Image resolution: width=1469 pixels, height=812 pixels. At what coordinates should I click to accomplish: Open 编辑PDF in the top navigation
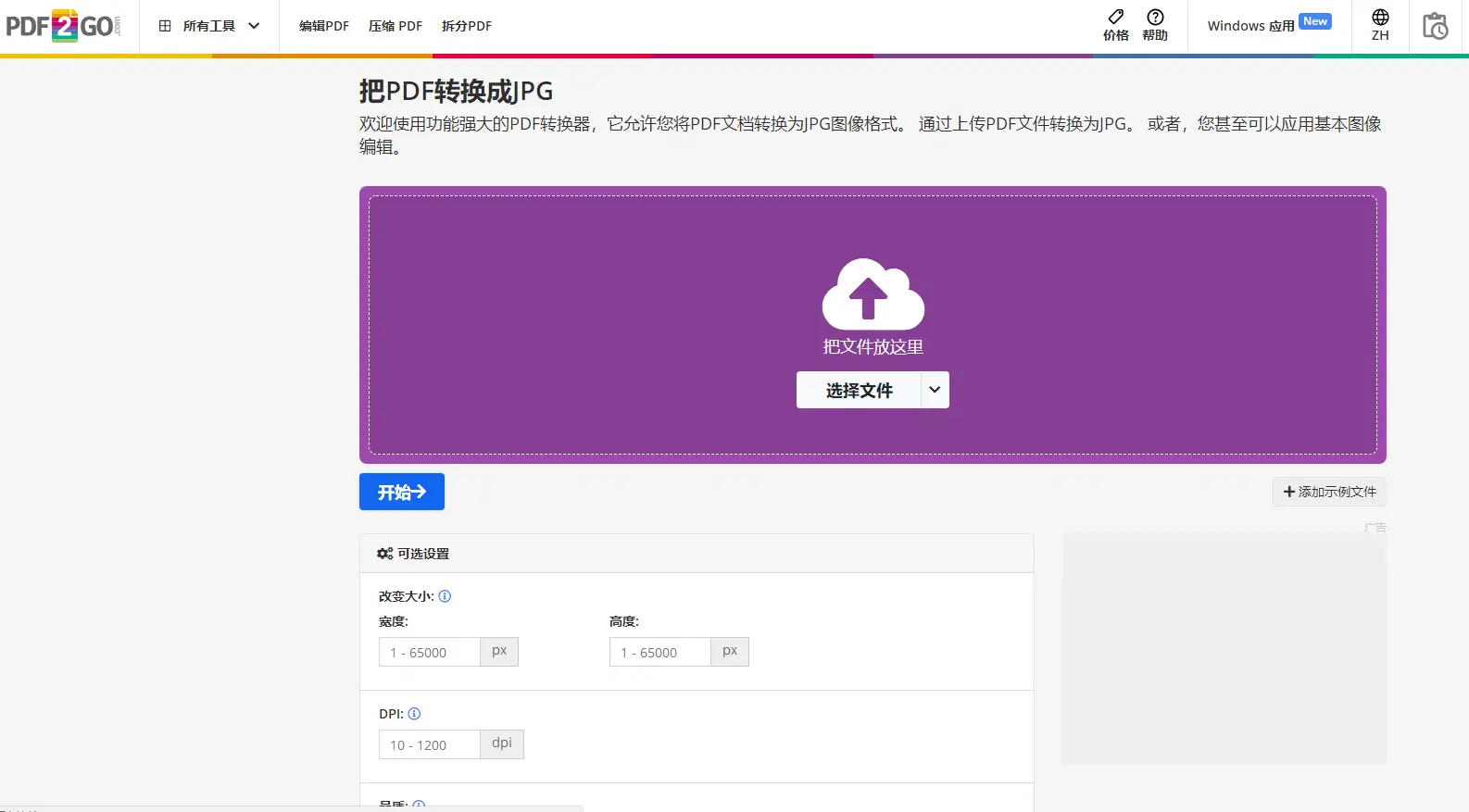323,26
